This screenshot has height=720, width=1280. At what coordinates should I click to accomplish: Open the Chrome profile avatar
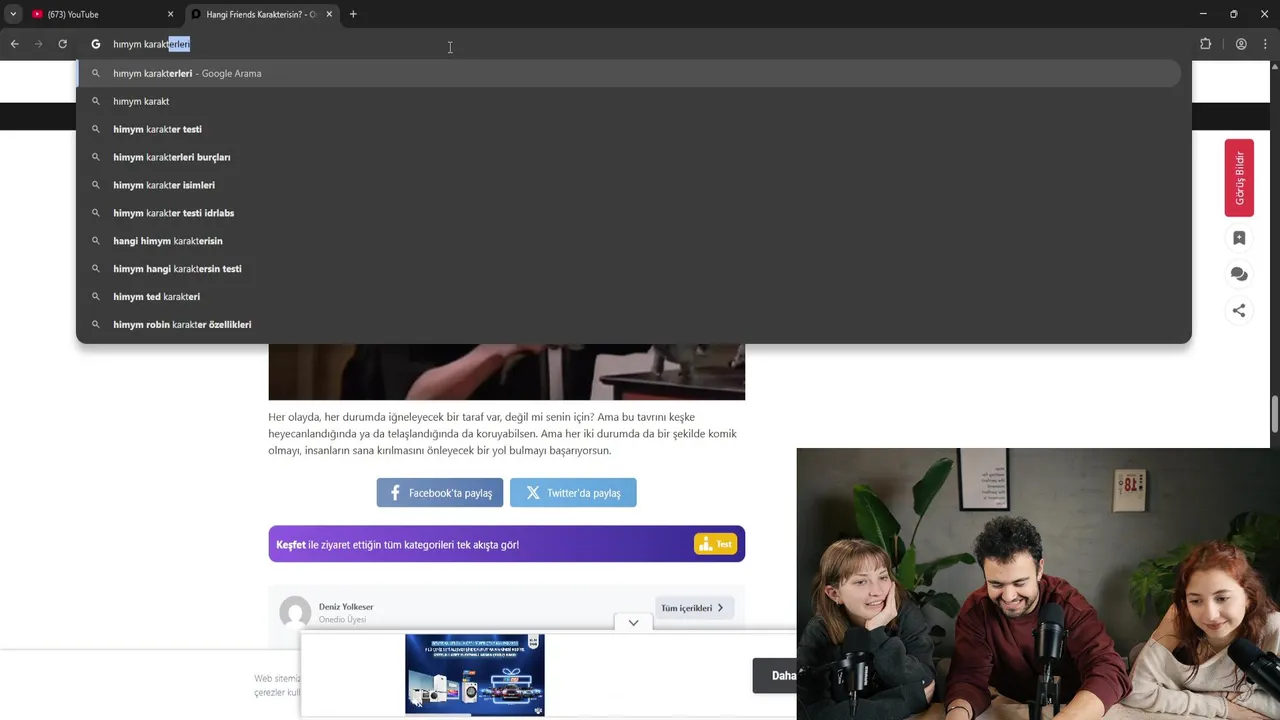tap(1241, 44)
